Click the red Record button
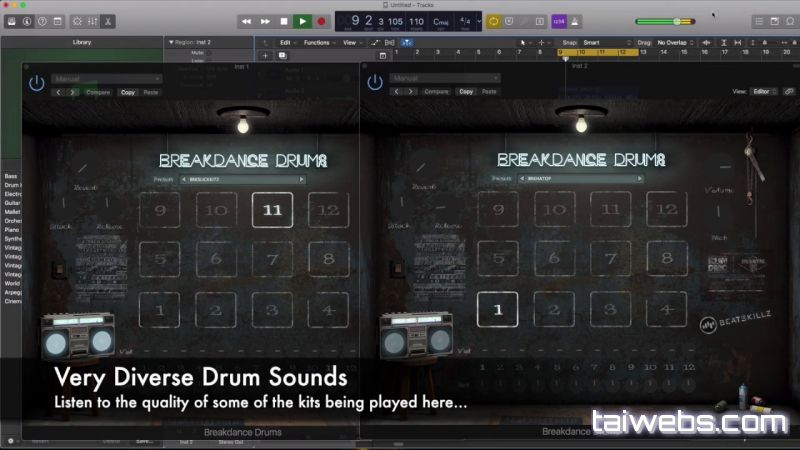Viewport: 800px width, 450px height. point(322,21)
